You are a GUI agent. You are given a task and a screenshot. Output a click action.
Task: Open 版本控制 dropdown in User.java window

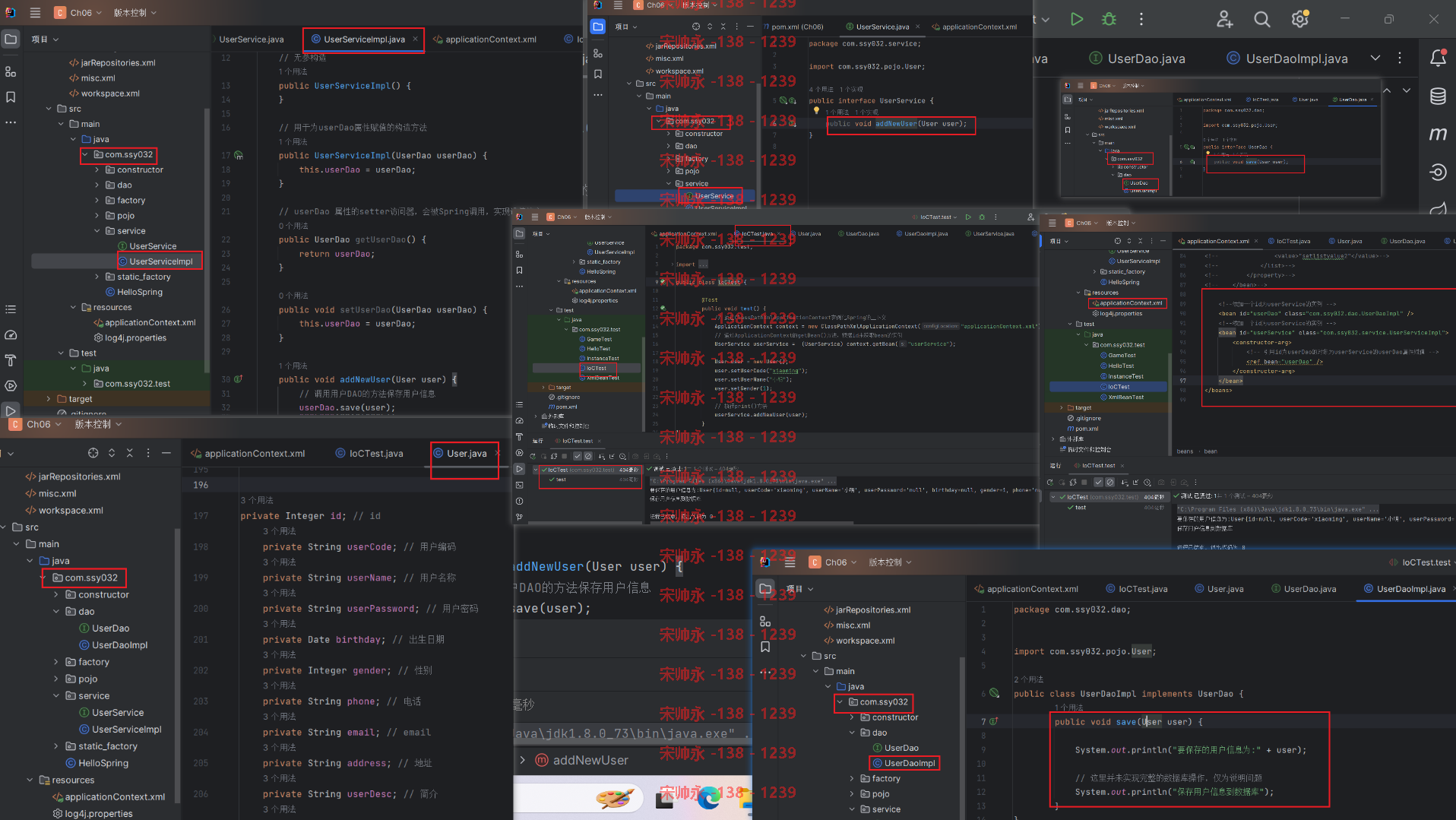pyautogui.click(x=98, y=424)
